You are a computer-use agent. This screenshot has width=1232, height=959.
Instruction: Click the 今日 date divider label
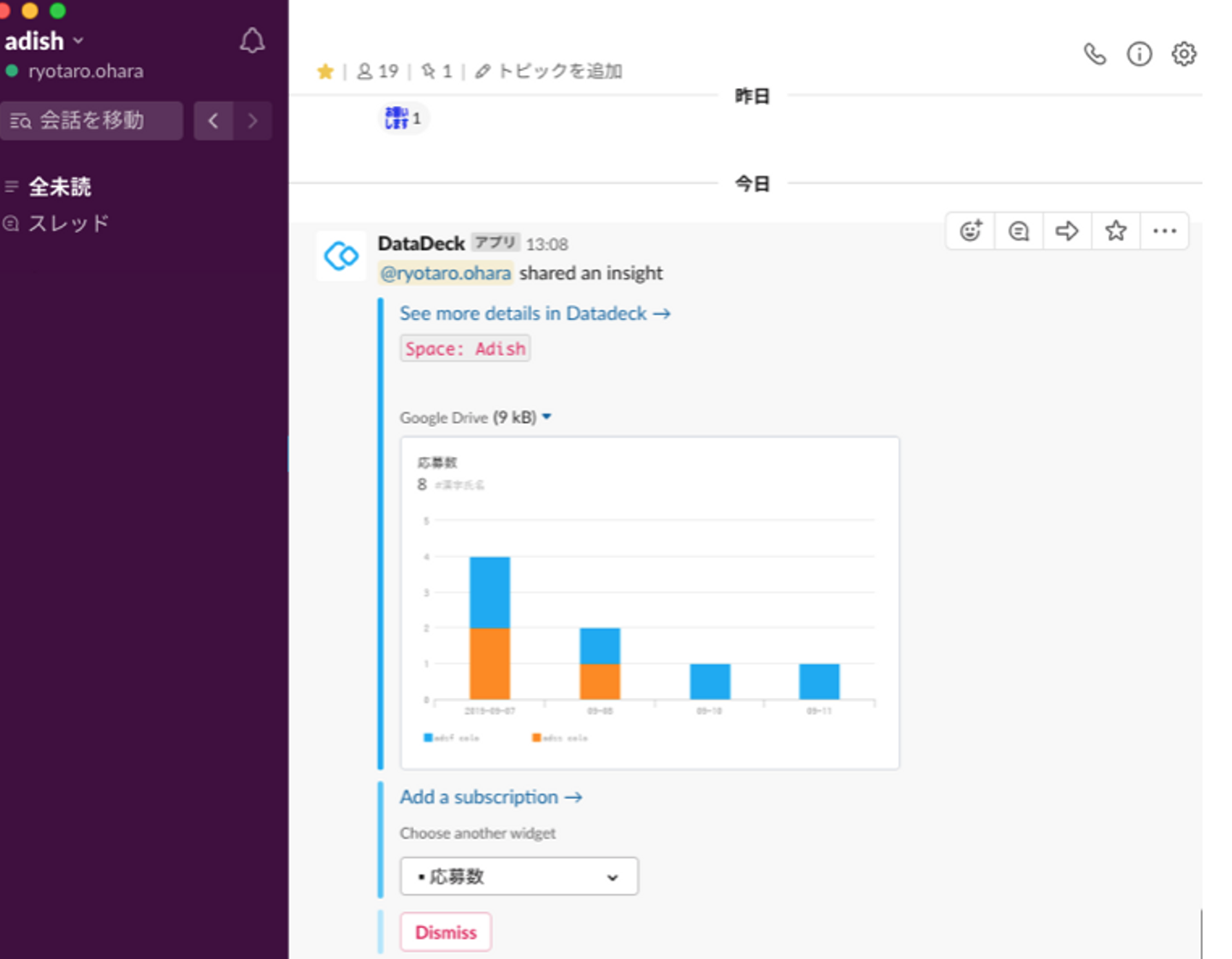(753, 183)
